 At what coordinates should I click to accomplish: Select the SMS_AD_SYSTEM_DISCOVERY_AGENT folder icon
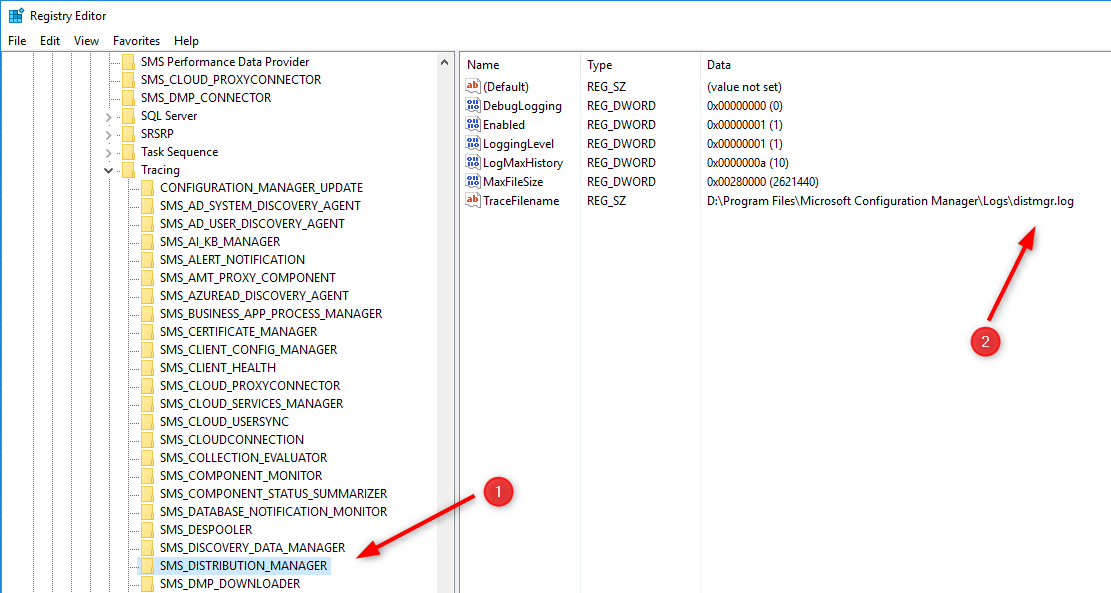pyautogui.click(x=147, y=205)
